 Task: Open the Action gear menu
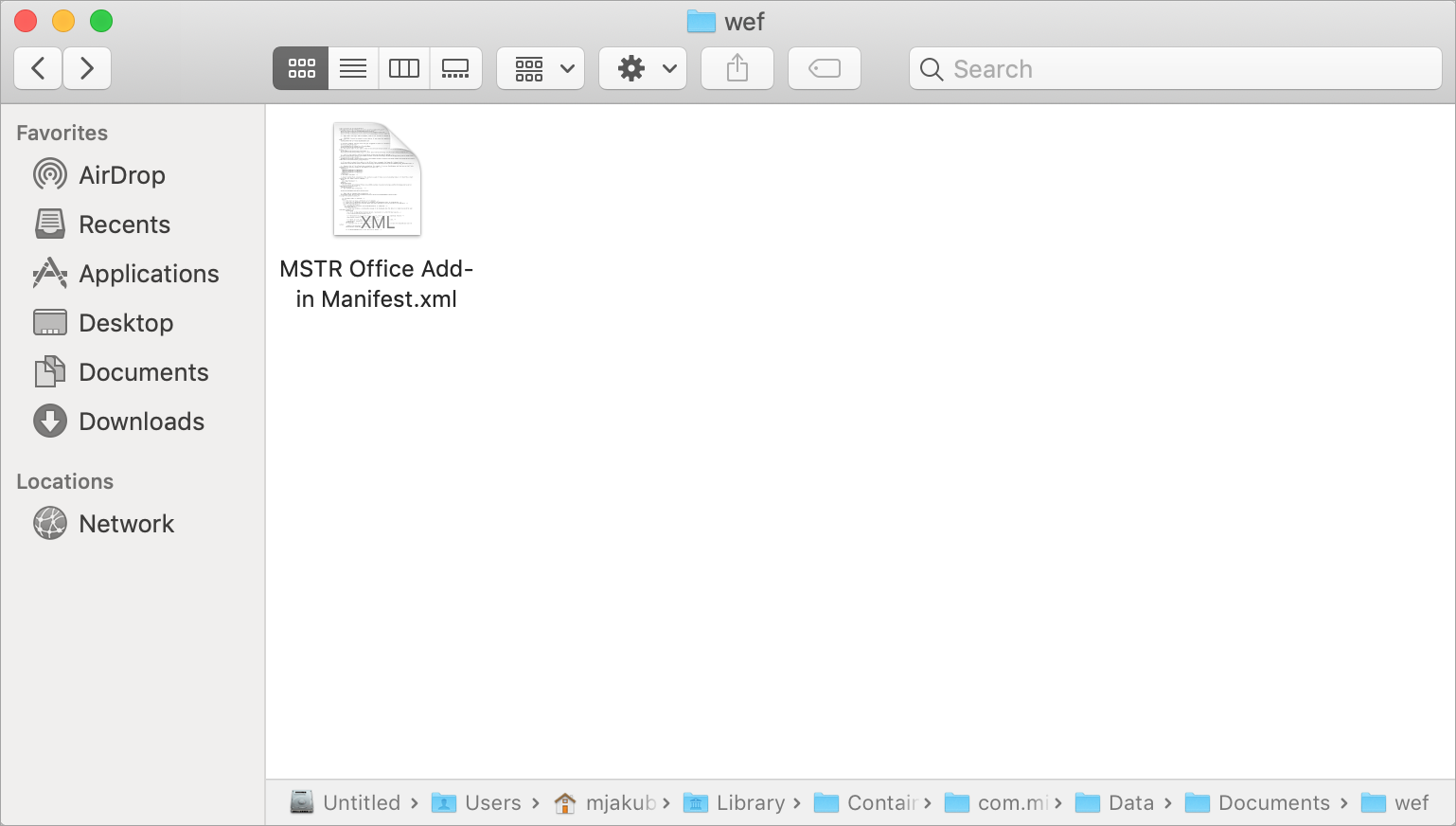[x=643, y=67]
